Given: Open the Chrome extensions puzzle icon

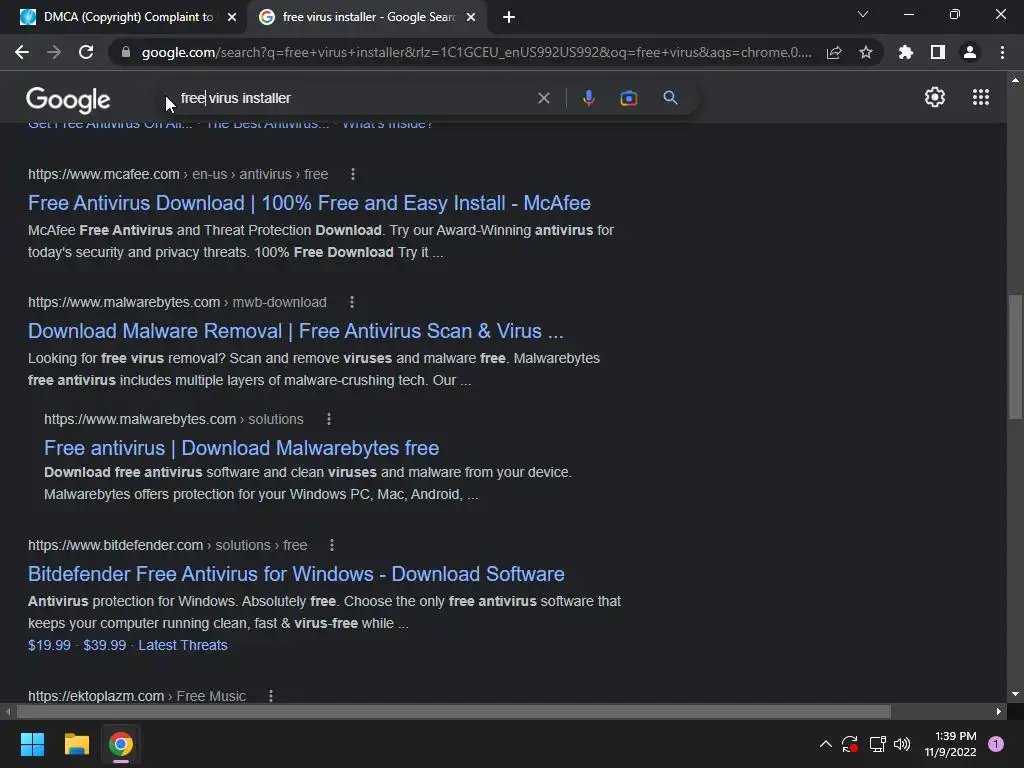Looking at the screenshot, I should tap(905, 52).
